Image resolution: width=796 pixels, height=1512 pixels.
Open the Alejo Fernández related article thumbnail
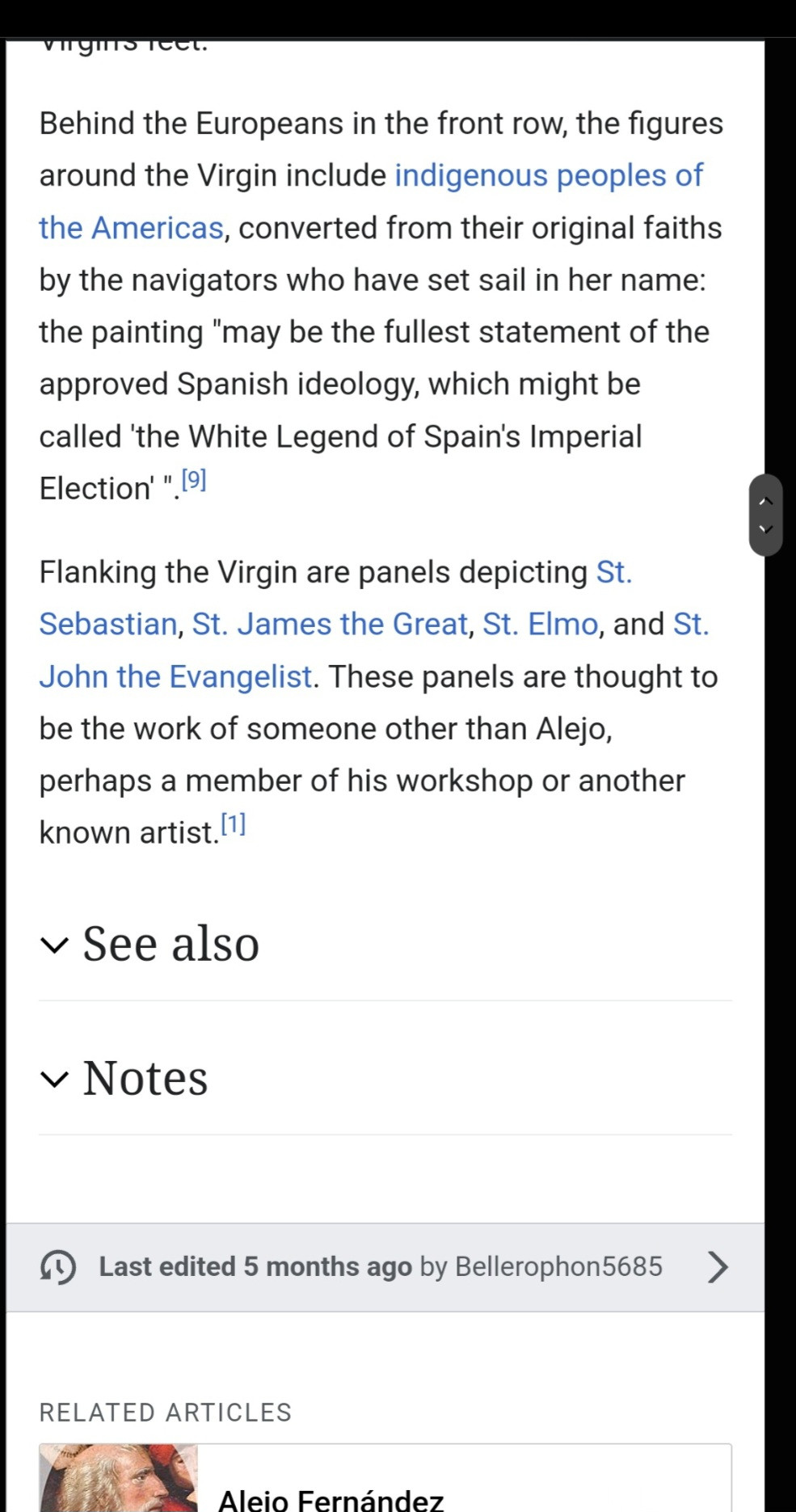[x=118, y=1479]
